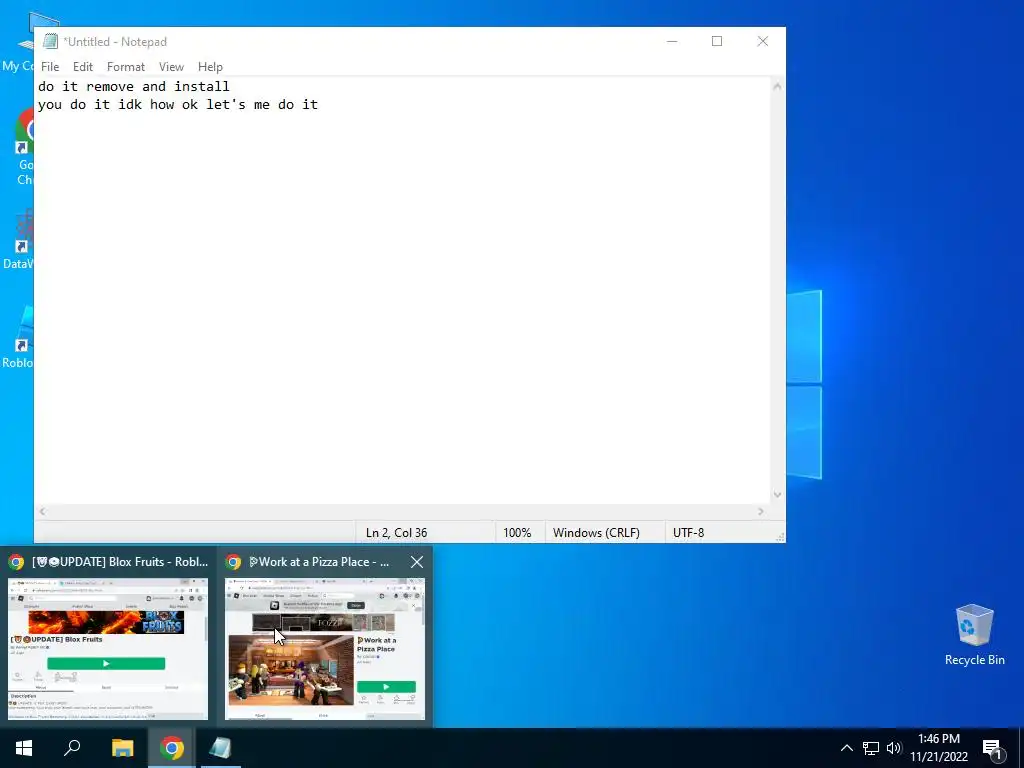1024x768 pixels.
Task: Open the Action Center notifications icon
Action: [x=993, y=748]
